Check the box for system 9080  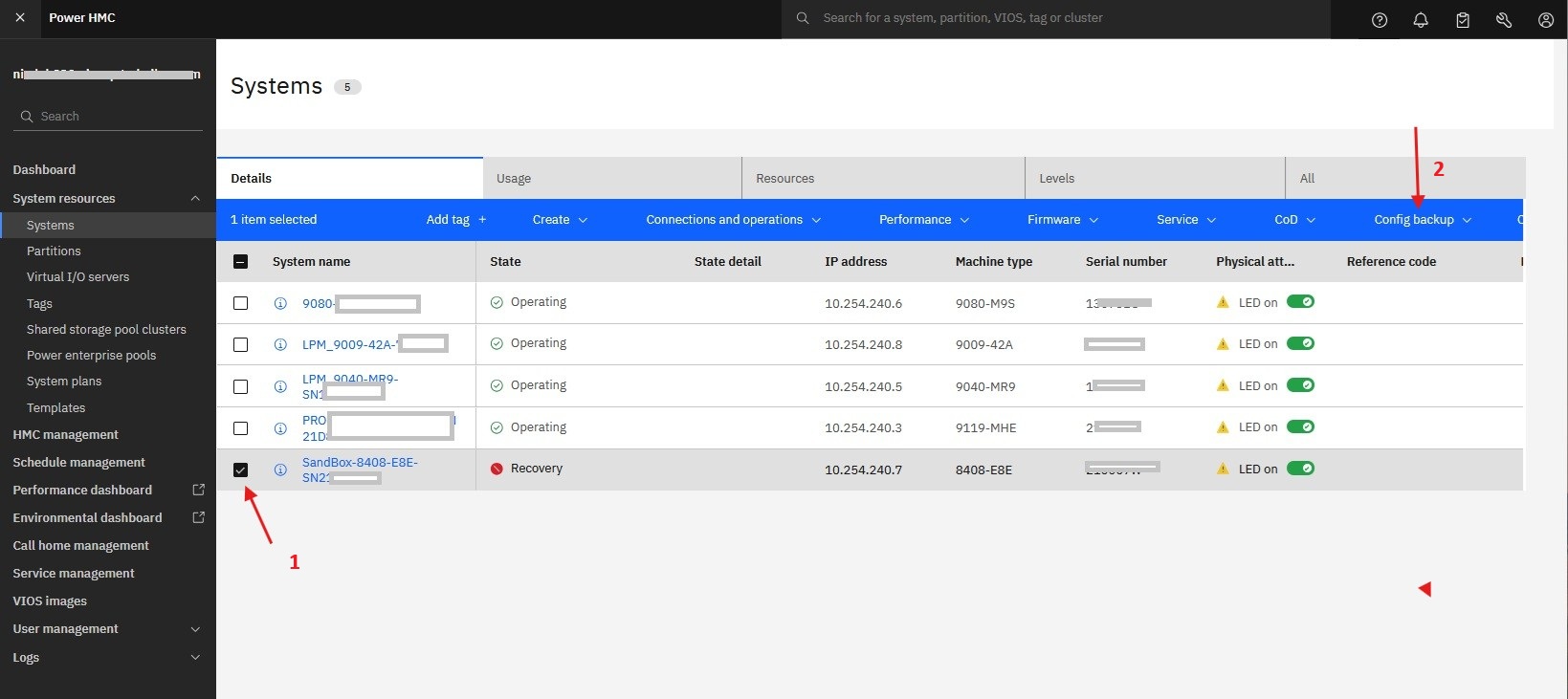click(x=241, y=303)
